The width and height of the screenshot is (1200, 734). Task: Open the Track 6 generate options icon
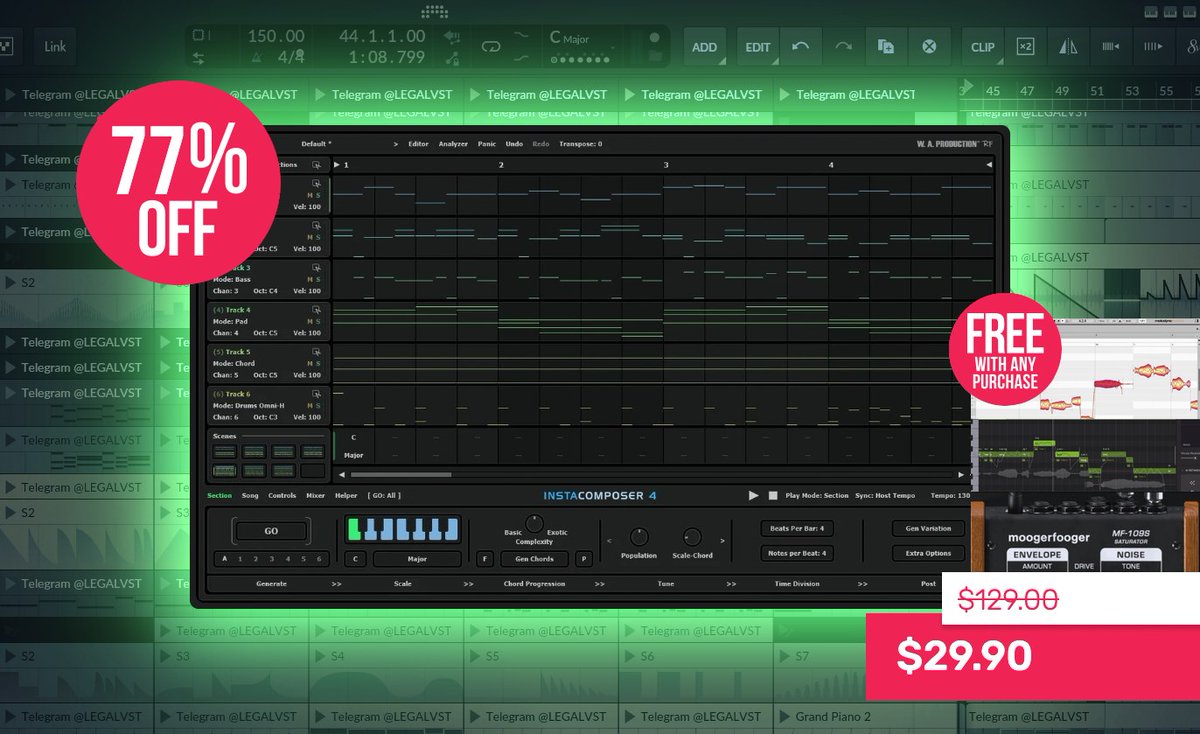tap(316, 394)
